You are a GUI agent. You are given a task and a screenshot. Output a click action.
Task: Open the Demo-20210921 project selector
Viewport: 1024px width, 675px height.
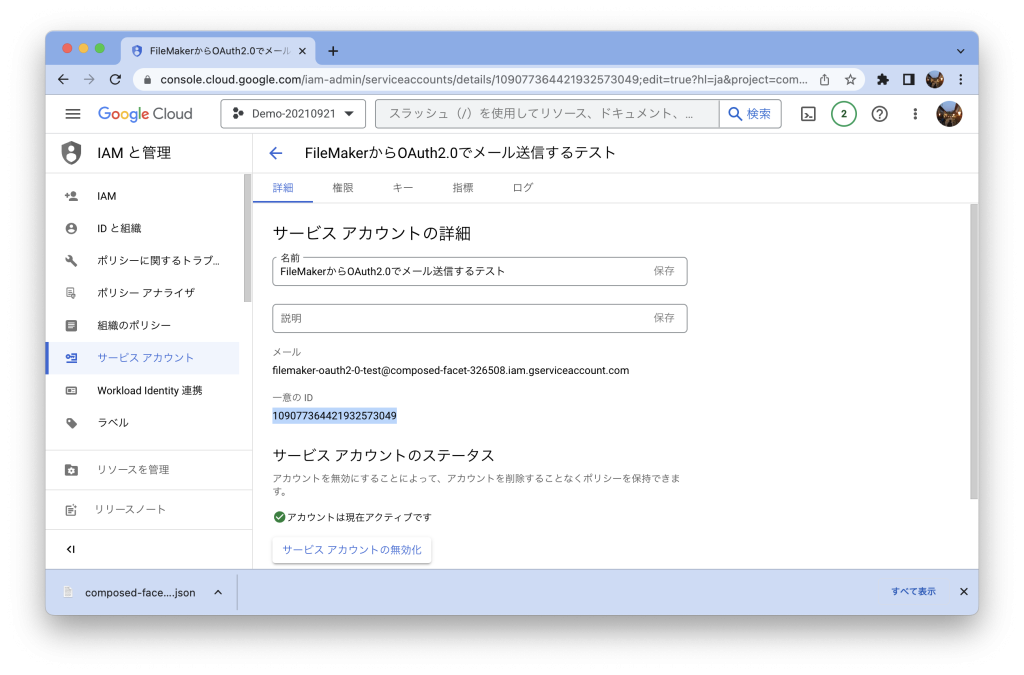pyautogui.click(x=293, y=114)
